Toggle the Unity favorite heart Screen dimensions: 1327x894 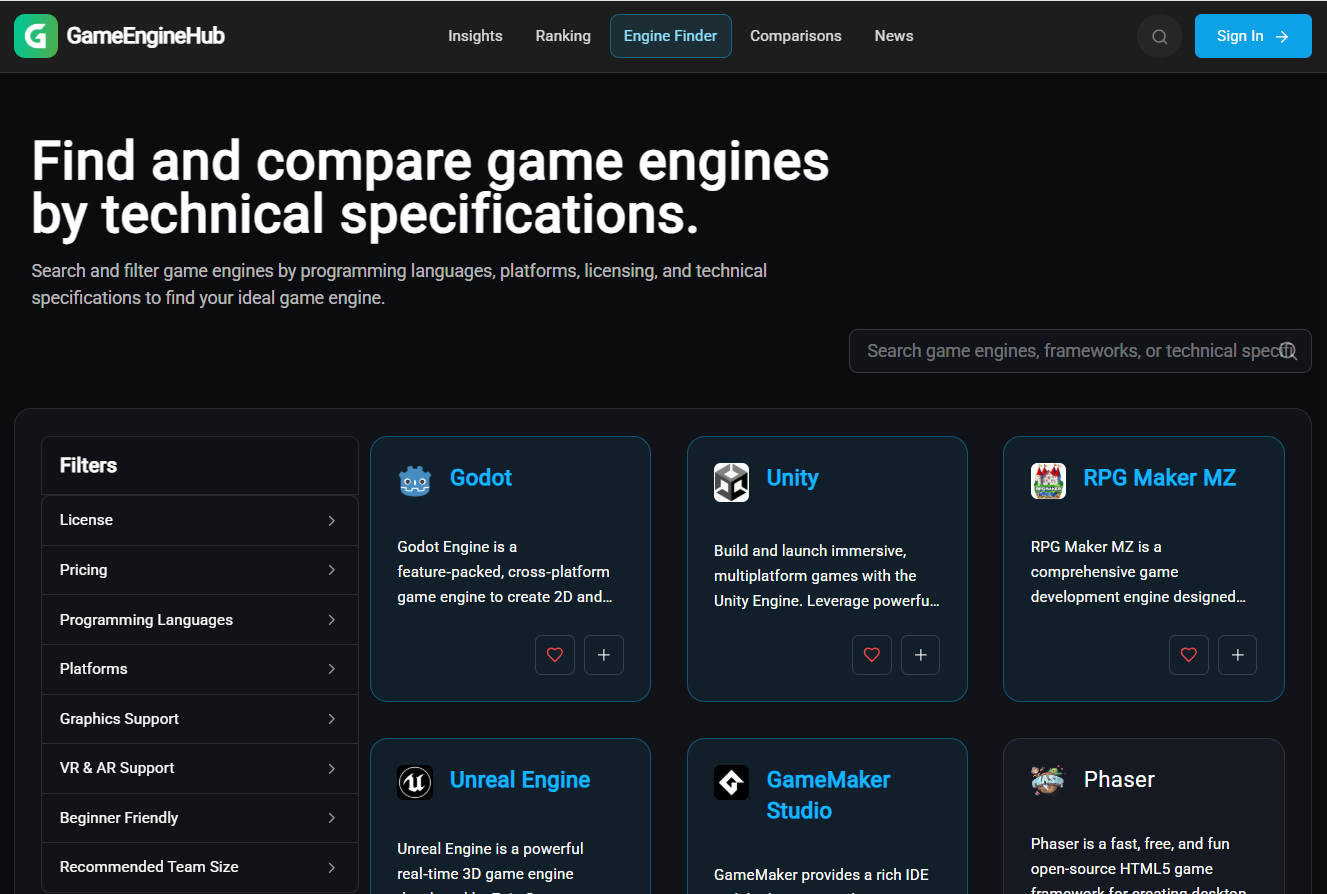tap(871, 655)
